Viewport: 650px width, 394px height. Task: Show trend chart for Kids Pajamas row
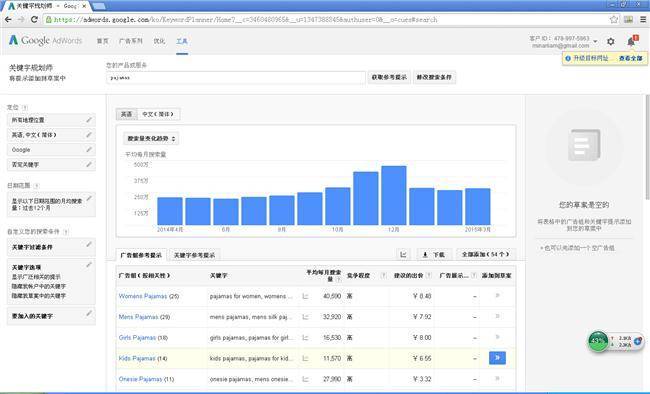pyautogui.click(x=306, y=358)
